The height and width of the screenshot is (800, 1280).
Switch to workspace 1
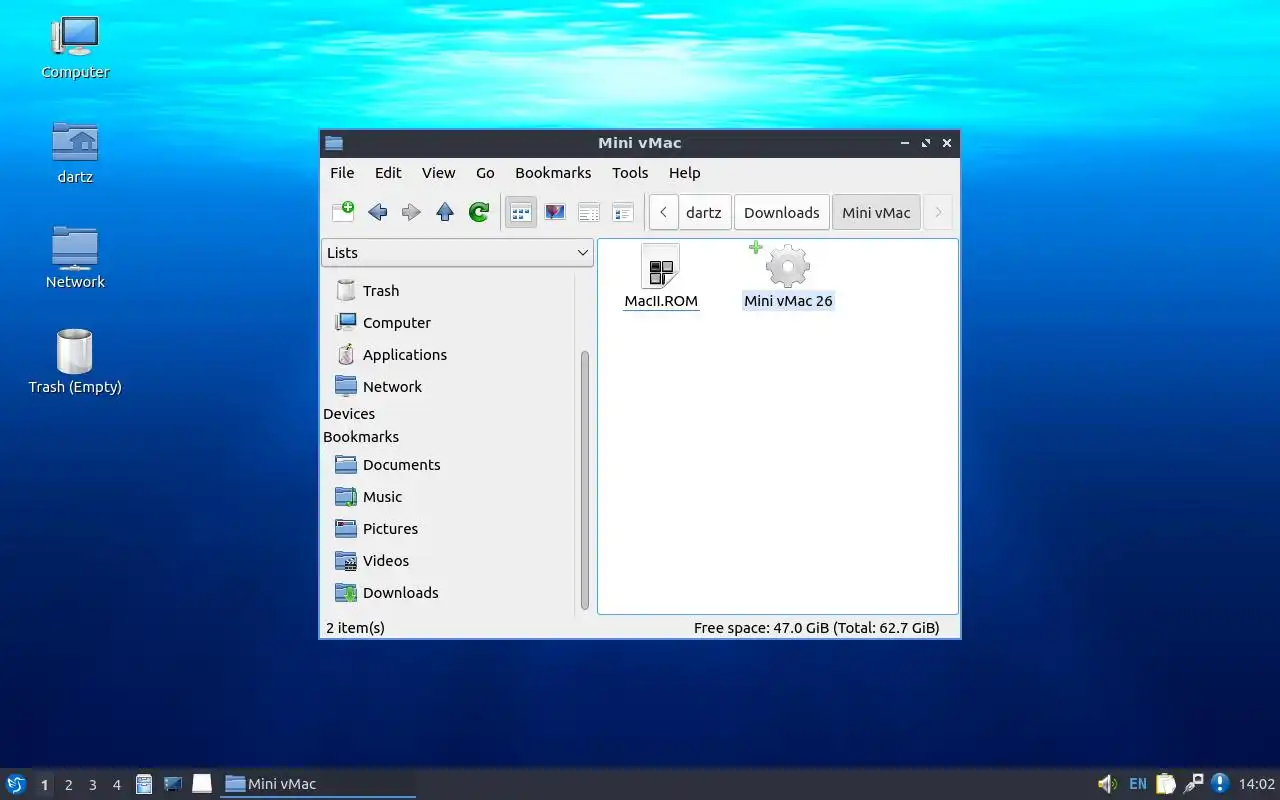(44, 785)
